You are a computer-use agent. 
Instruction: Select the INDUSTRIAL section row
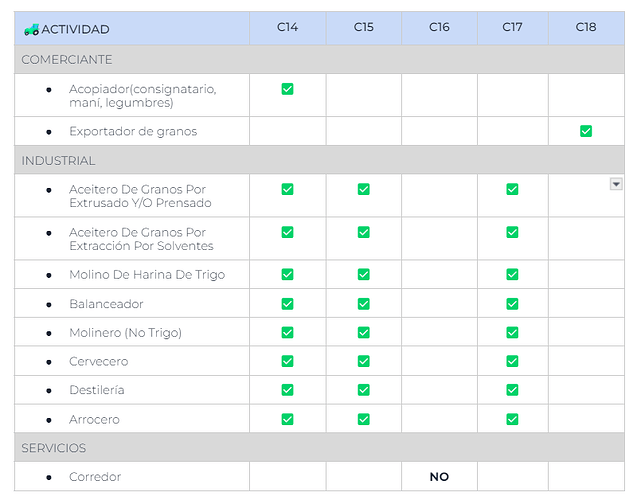pos(58,161)
